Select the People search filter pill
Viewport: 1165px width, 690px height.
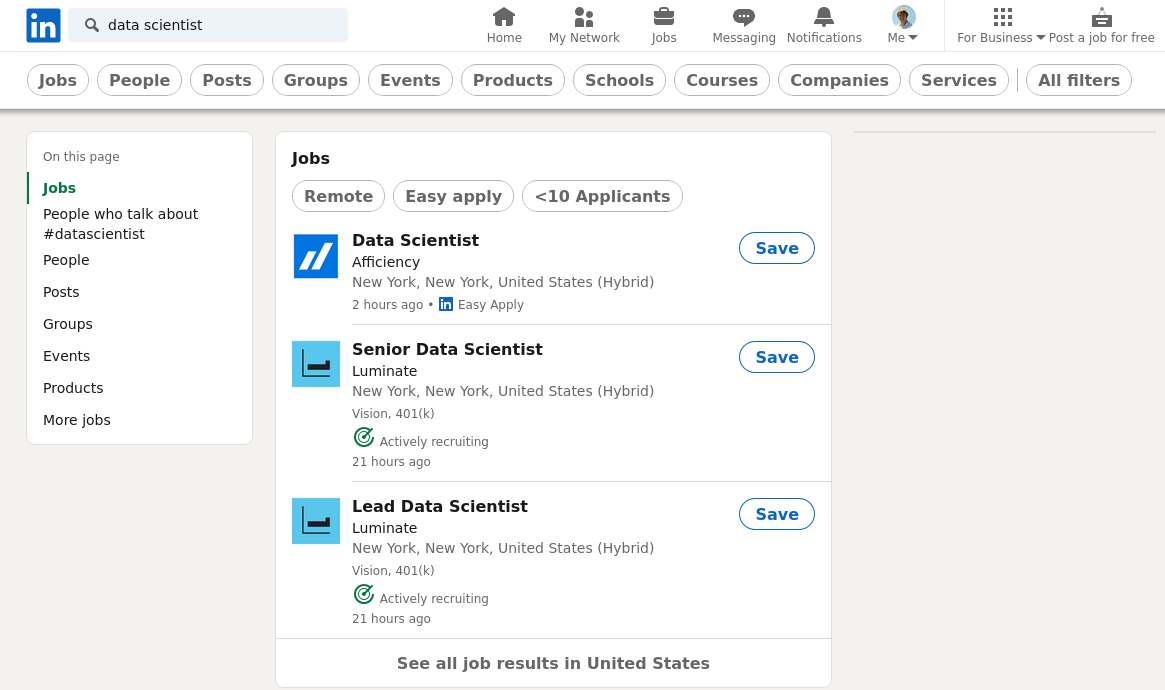pyautogui.click(x=140, y=80)
